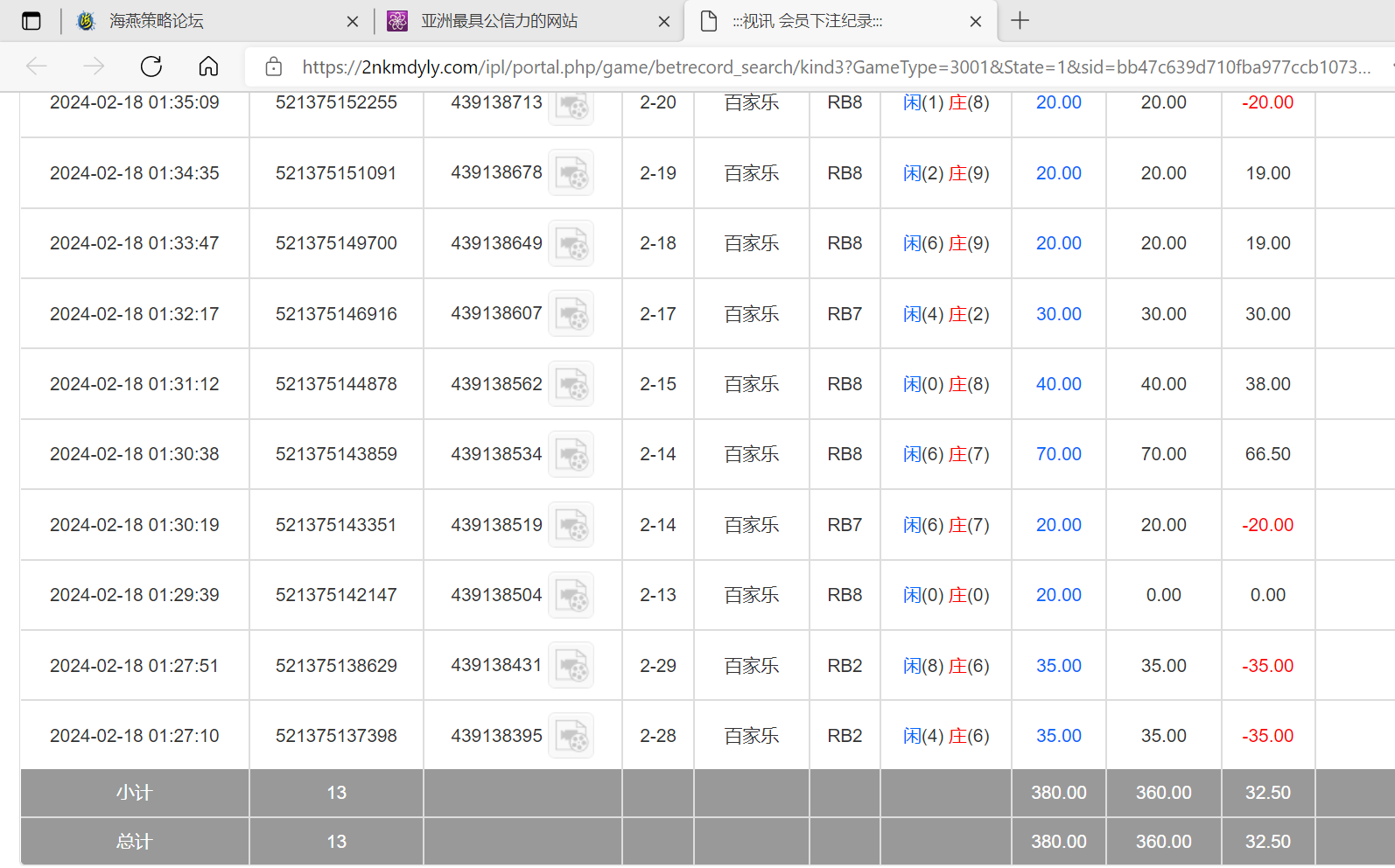Open result 闲(2) 庄(9) link
Image resolution: width=1395 pixels, height=868 pixels.
click(x=946, y=173)
